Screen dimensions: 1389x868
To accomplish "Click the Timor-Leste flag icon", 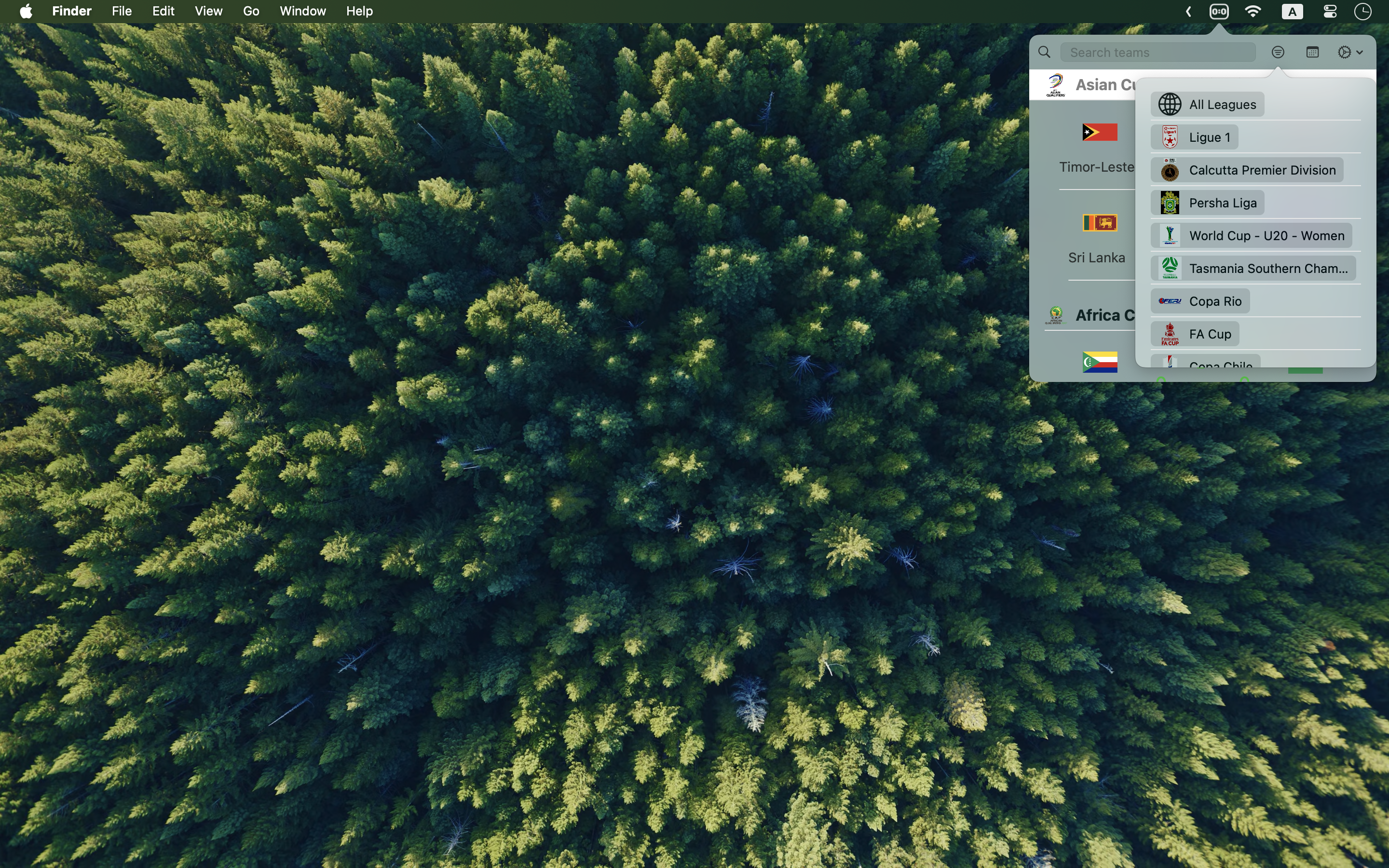I will point(1100,132).
